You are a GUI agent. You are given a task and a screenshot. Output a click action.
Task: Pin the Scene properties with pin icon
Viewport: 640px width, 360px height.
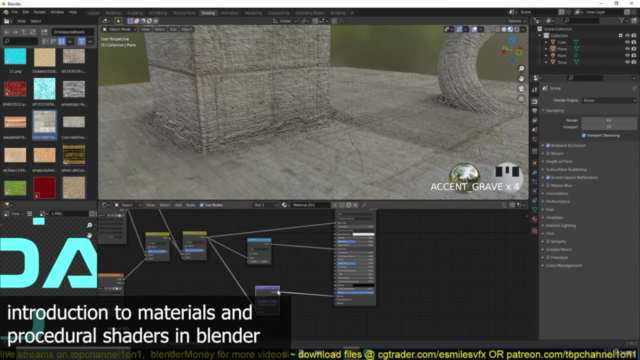634,88
